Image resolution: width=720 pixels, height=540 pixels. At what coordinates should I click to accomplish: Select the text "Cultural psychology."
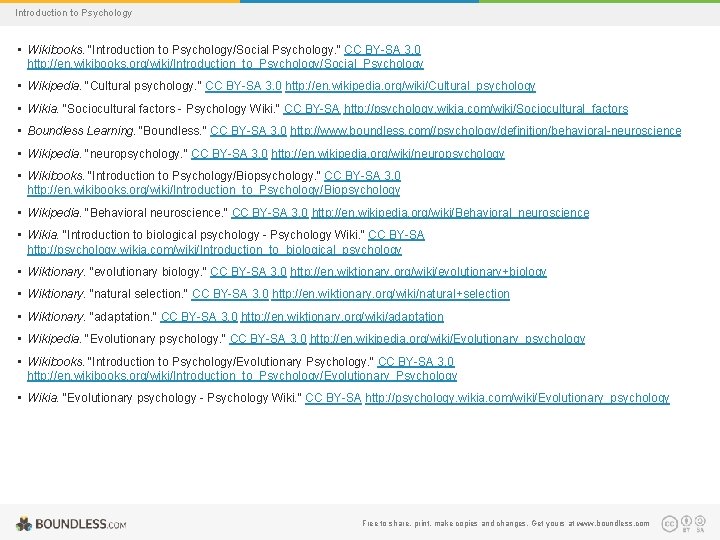point(143,86)
